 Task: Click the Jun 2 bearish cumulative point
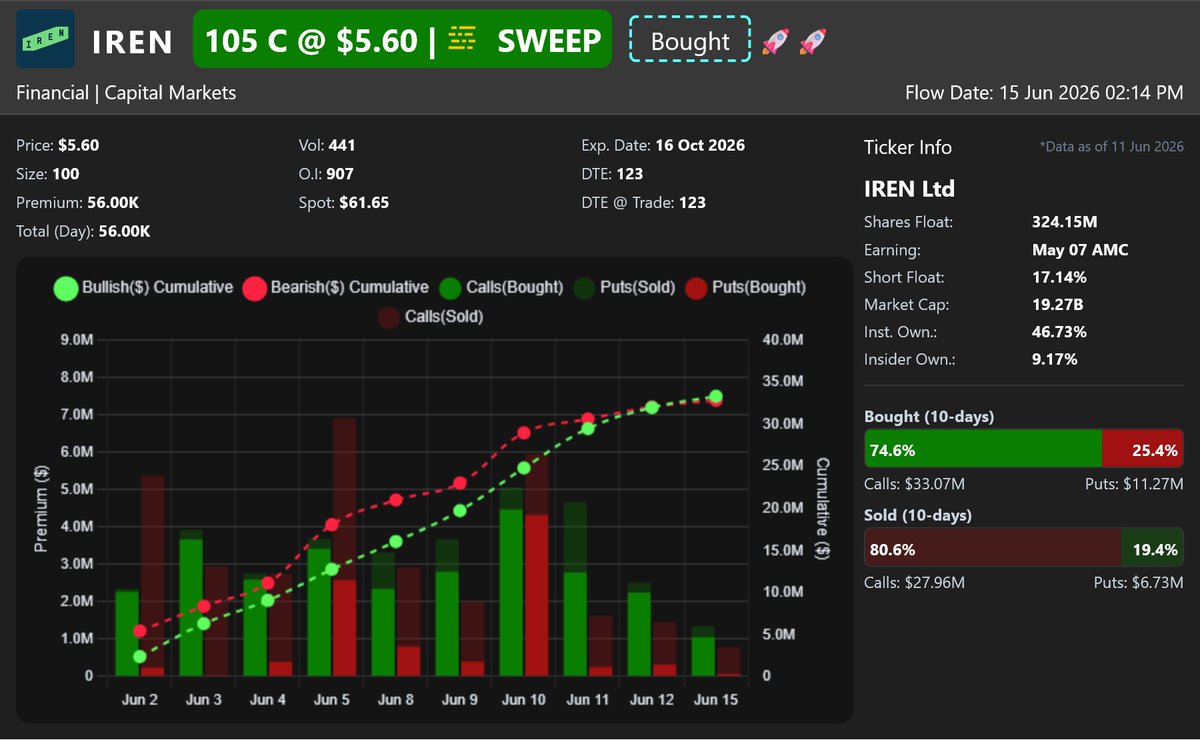[x=139, y=631]
